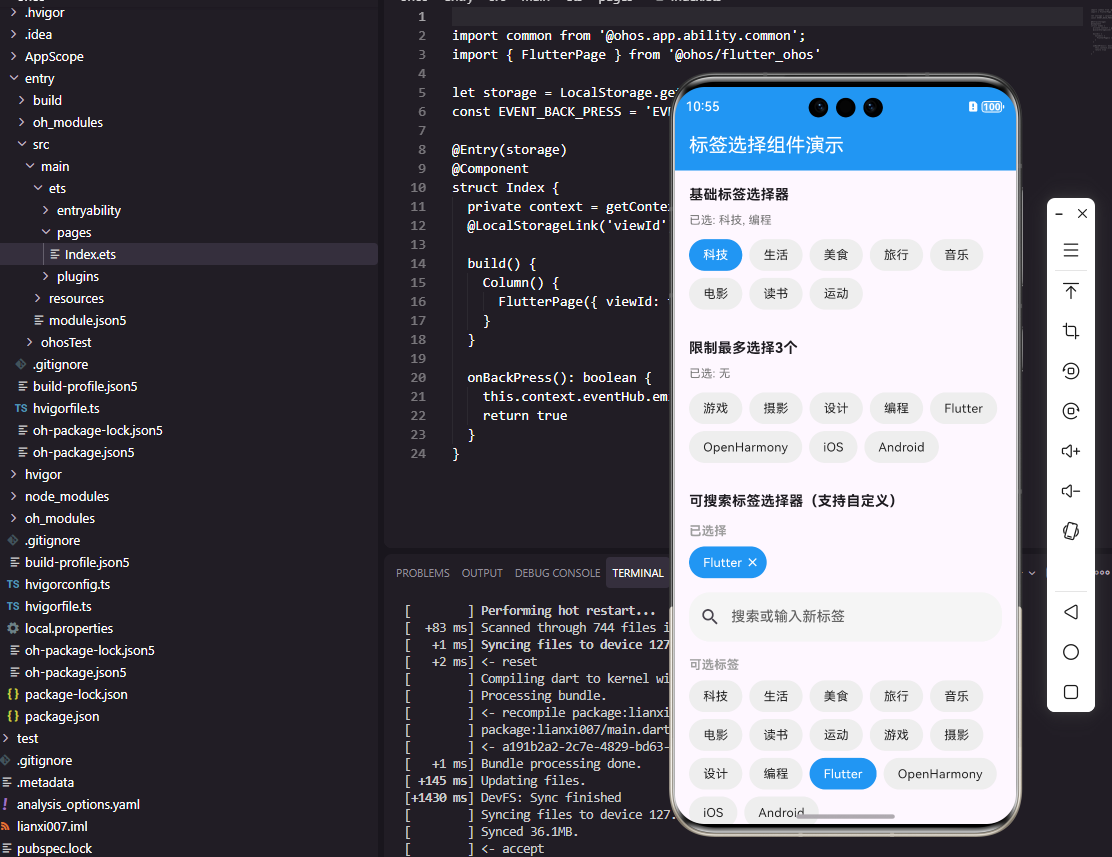Toggle the 读书 tag in the basic selector

click(776, 294)
